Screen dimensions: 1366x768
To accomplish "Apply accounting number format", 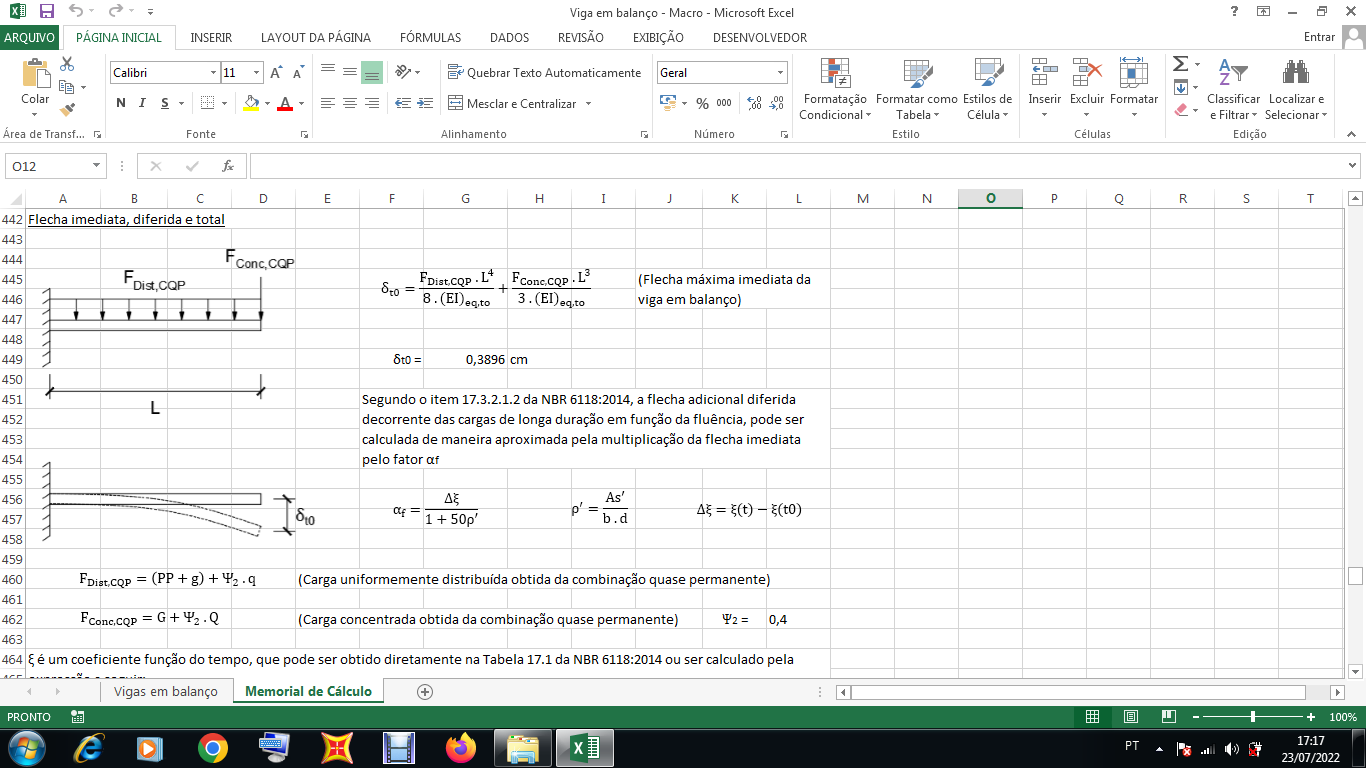I will [x=668, y=103].
